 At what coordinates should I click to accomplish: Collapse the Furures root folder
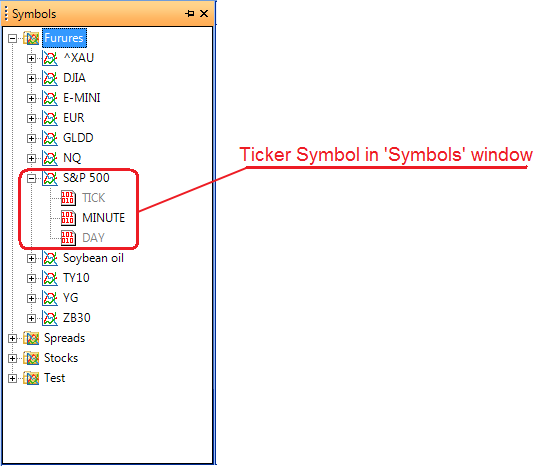tap(13, 38)
